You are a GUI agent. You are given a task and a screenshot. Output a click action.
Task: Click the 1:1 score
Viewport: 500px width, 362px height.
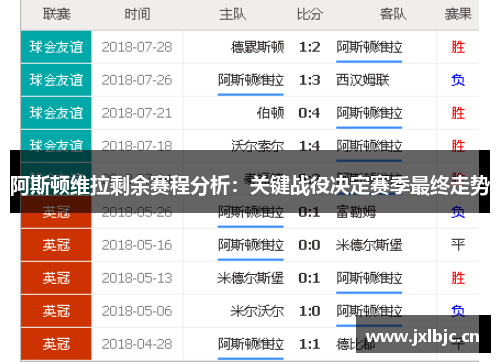coord(309,344)
